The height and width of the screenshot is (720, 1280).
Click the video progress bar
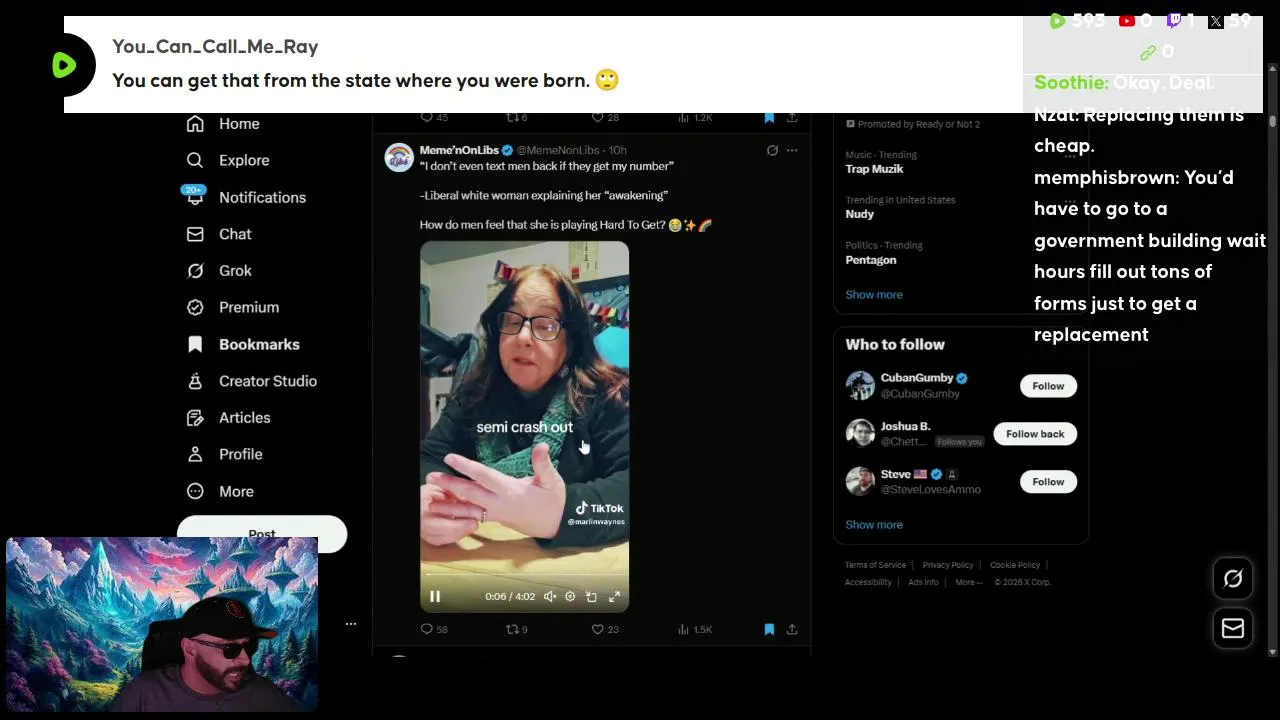pos(524,575)
